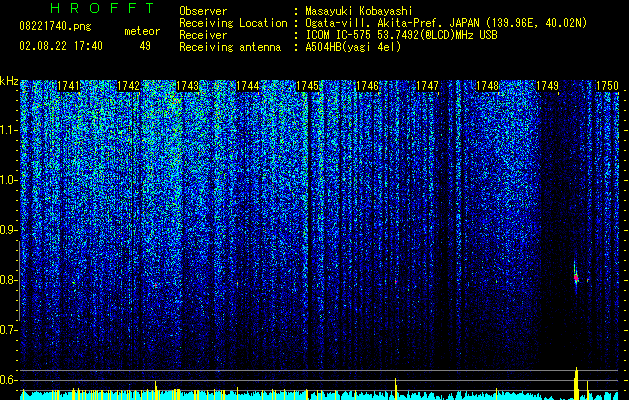Click the 0.7 kHz axis label
This screenshot has width=629, height=400.
click(x=9, y=330)
